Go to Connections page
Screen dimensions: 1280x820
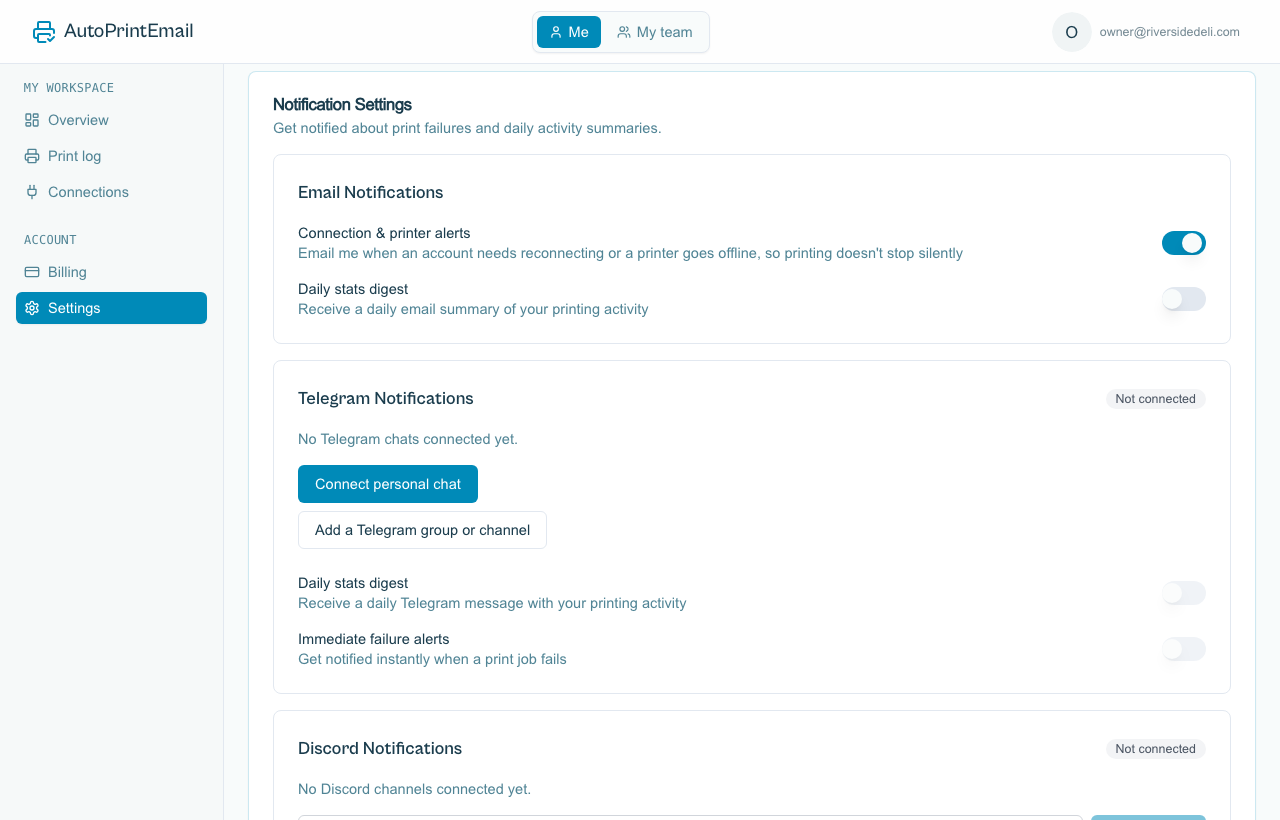(x=111, y=192)
